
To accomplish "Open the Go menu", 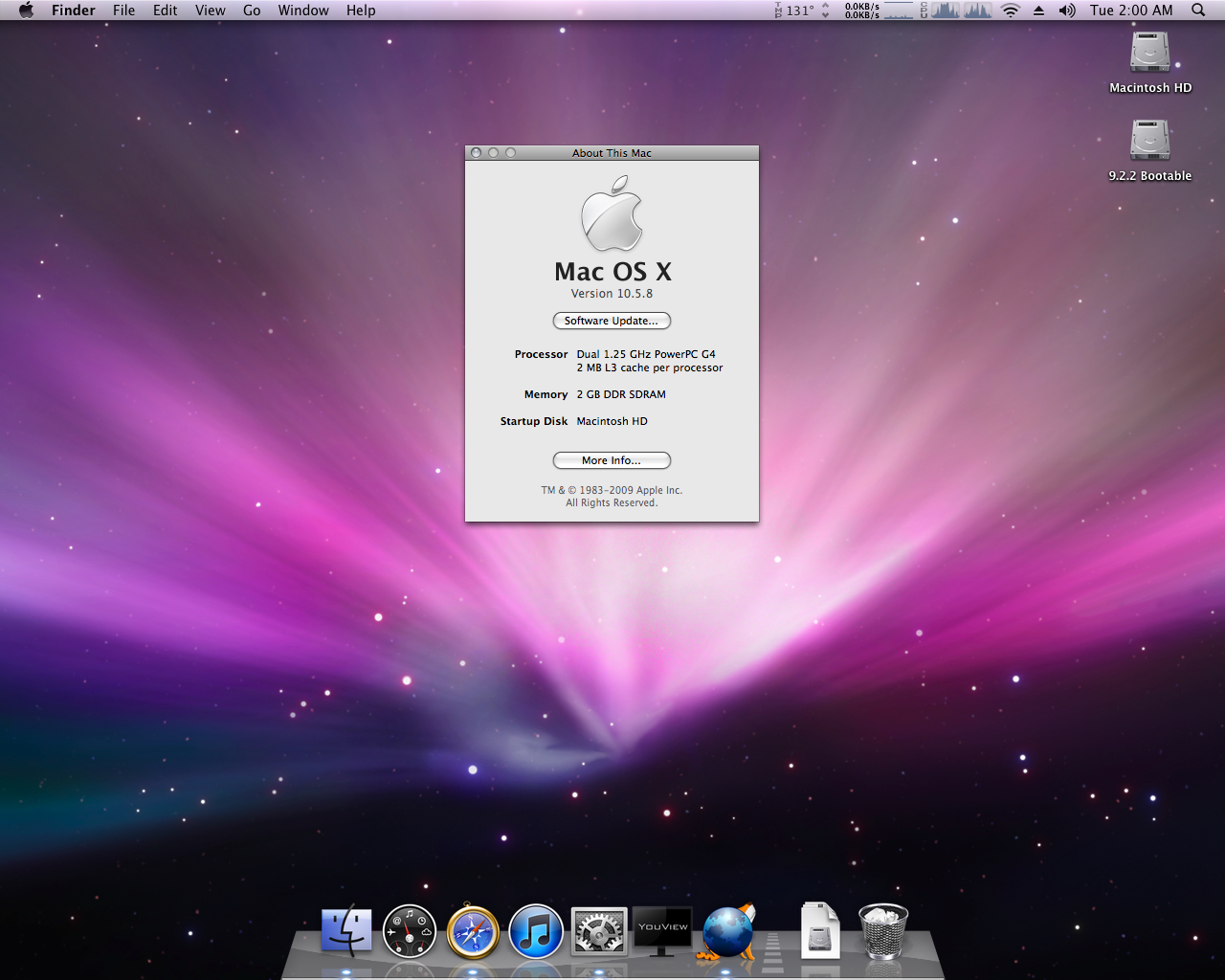I will (252, 11).
